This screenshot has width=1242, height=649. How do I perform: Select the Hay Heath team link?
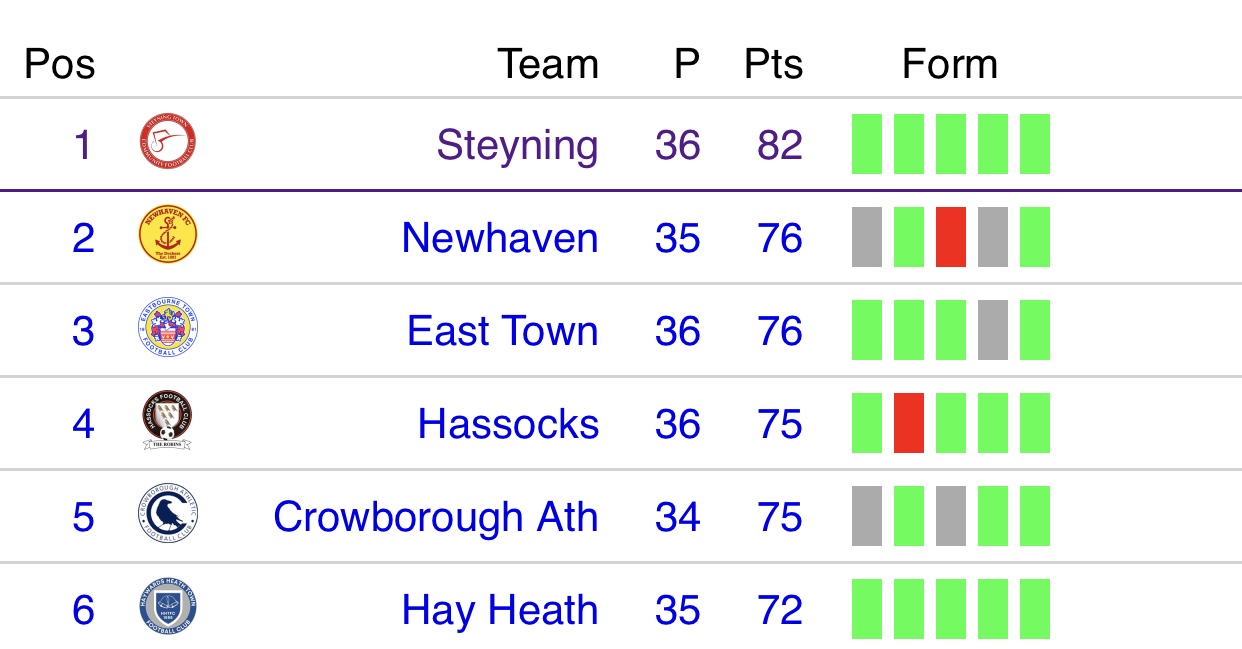click(500, 610)
